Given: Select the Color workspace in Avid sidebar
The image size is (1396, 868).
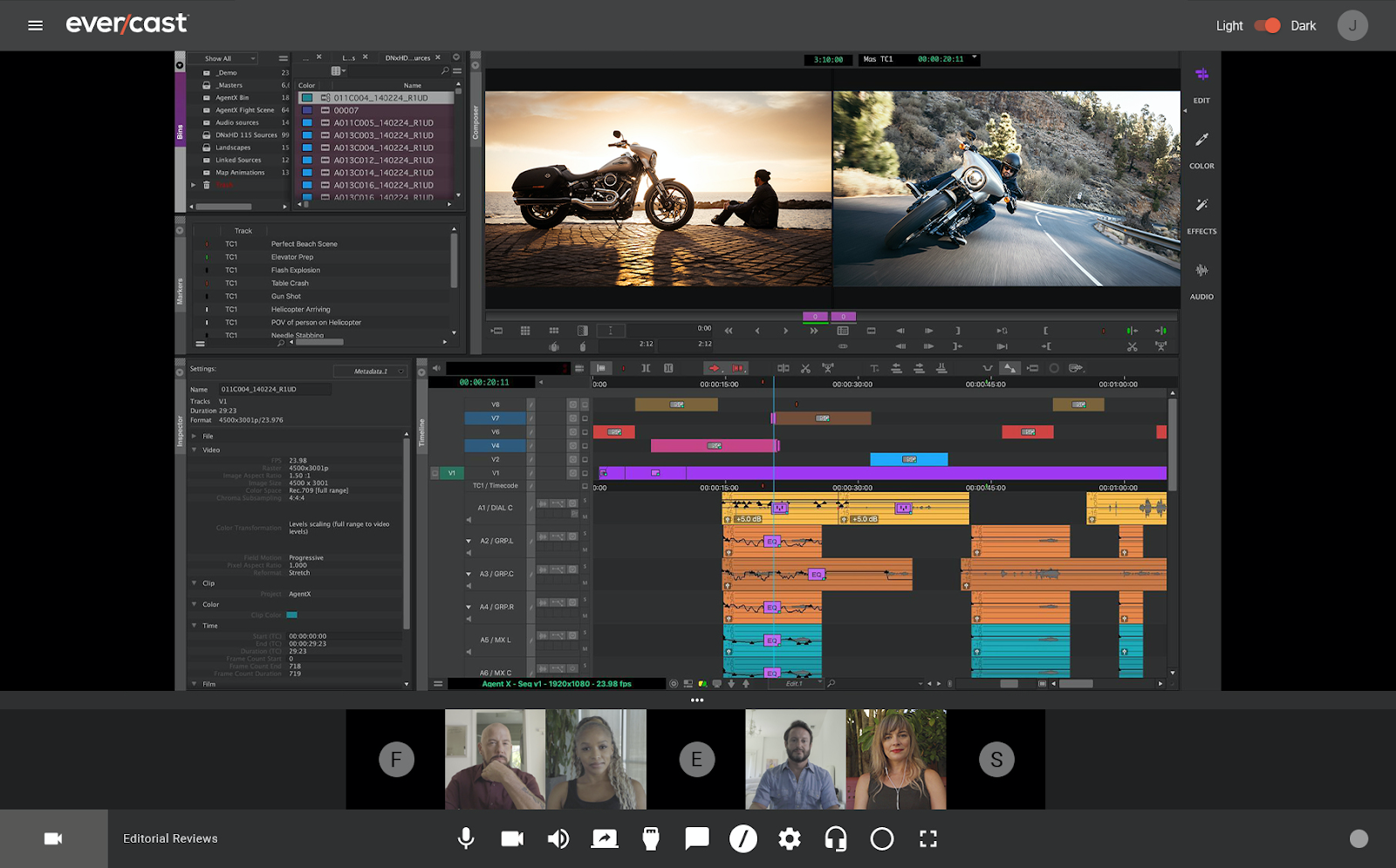Looking at the screenshot, I should point(1201,150).
